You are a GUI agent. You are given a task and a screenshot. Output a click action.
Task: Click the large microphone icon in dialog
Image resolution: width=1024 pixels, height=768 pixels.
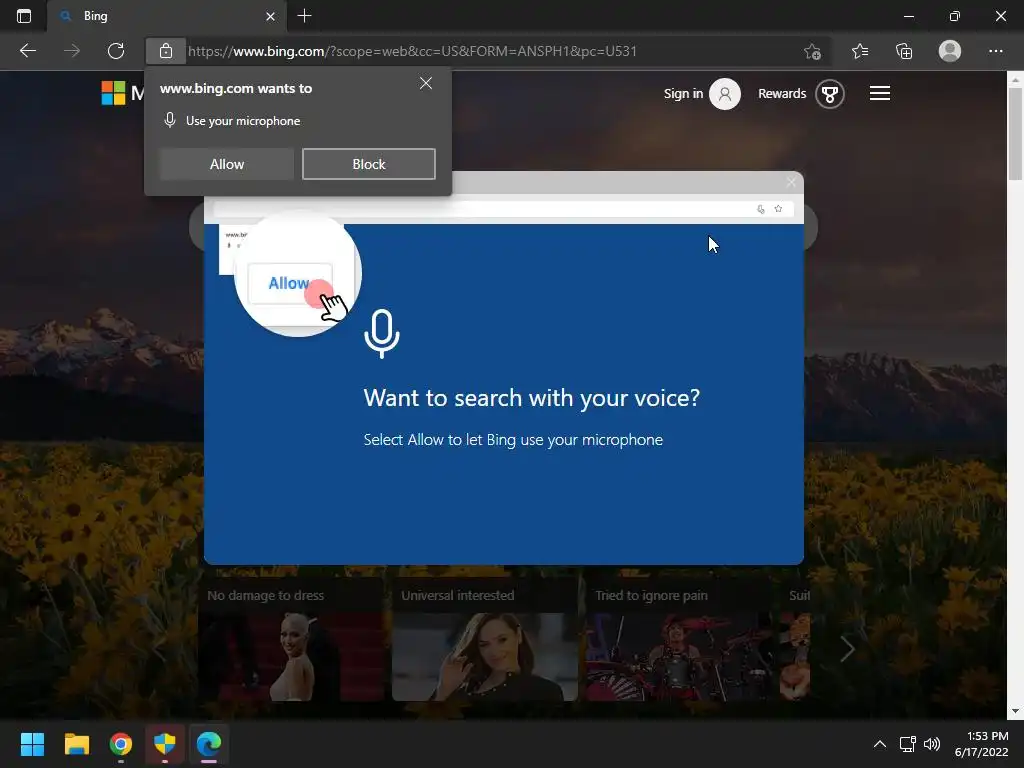[x=382, y=334]
